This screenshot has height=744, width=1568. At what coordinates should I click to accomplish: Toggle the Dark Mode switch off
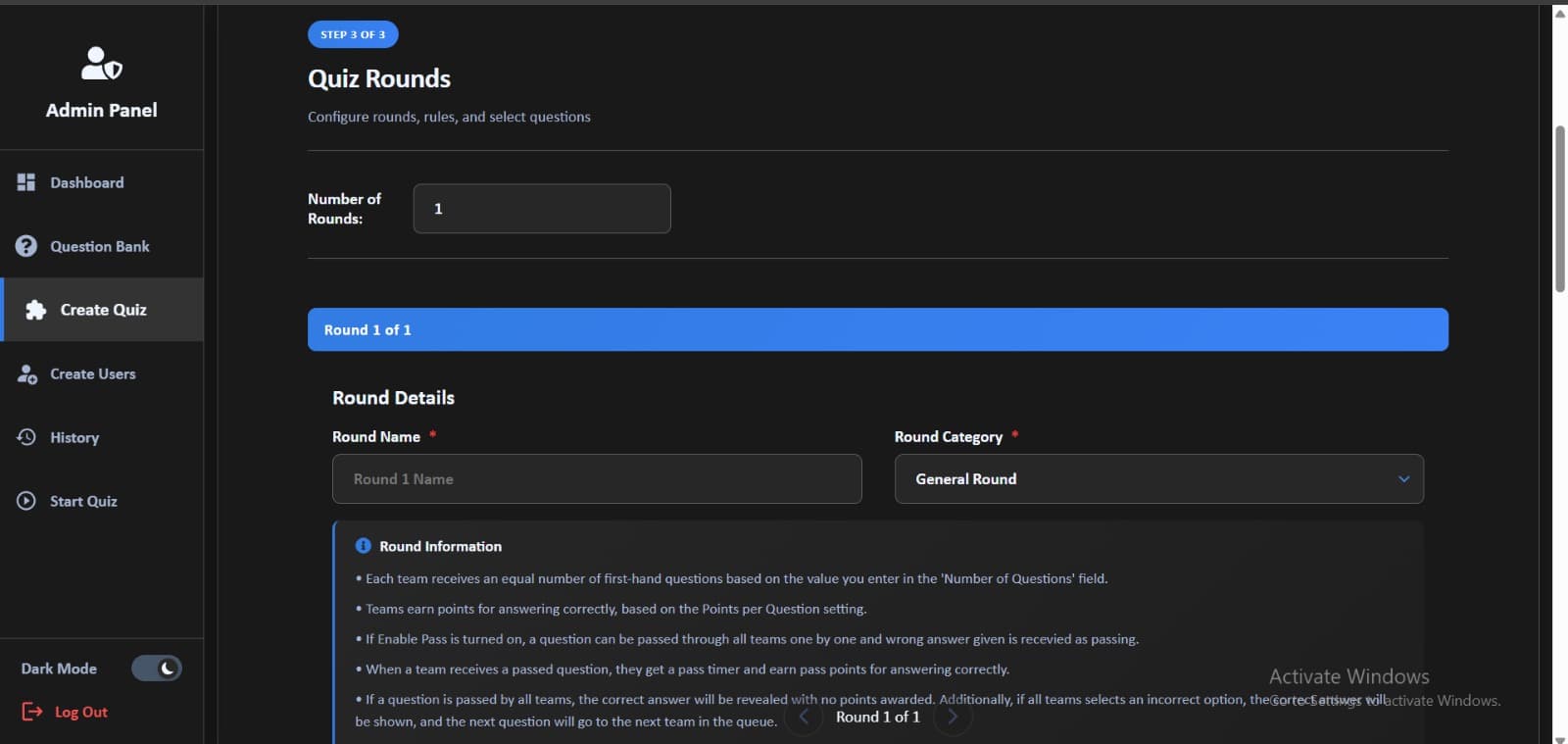(157, 669)
